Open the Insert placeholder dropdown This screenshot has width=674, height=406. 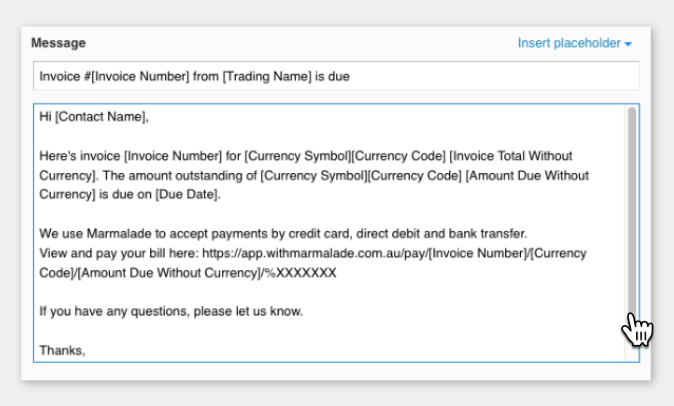click(x=570, y=43)
